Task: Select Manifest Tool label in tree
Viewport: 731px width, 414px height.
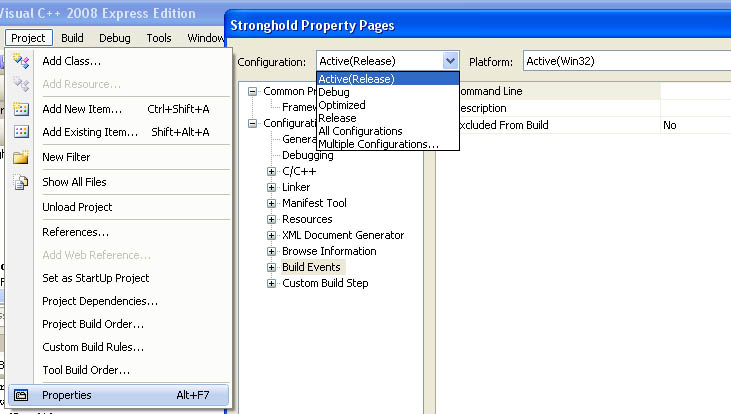Action: pos(314,203)
